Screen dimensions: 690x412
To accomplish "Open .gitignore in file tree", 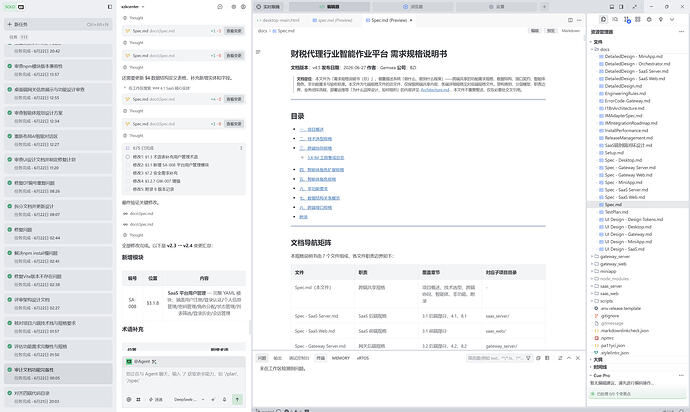I will coord(609,316).
